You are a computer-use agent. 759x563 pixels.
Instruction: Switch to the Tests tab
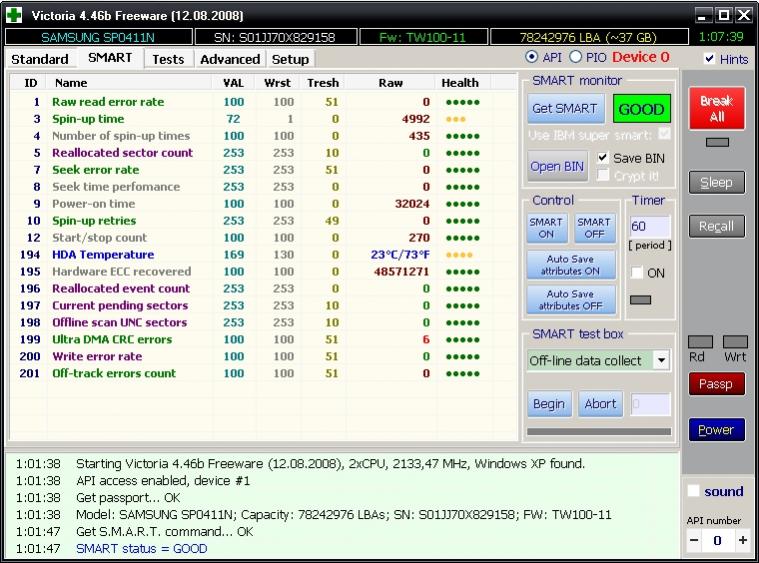168,59
